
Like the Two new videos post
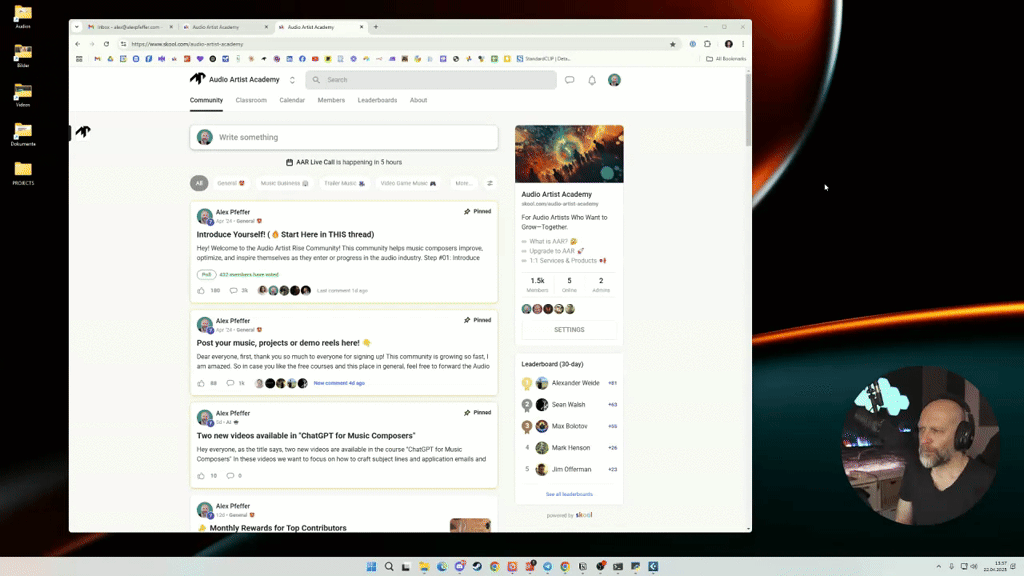[x=201, y=475]
